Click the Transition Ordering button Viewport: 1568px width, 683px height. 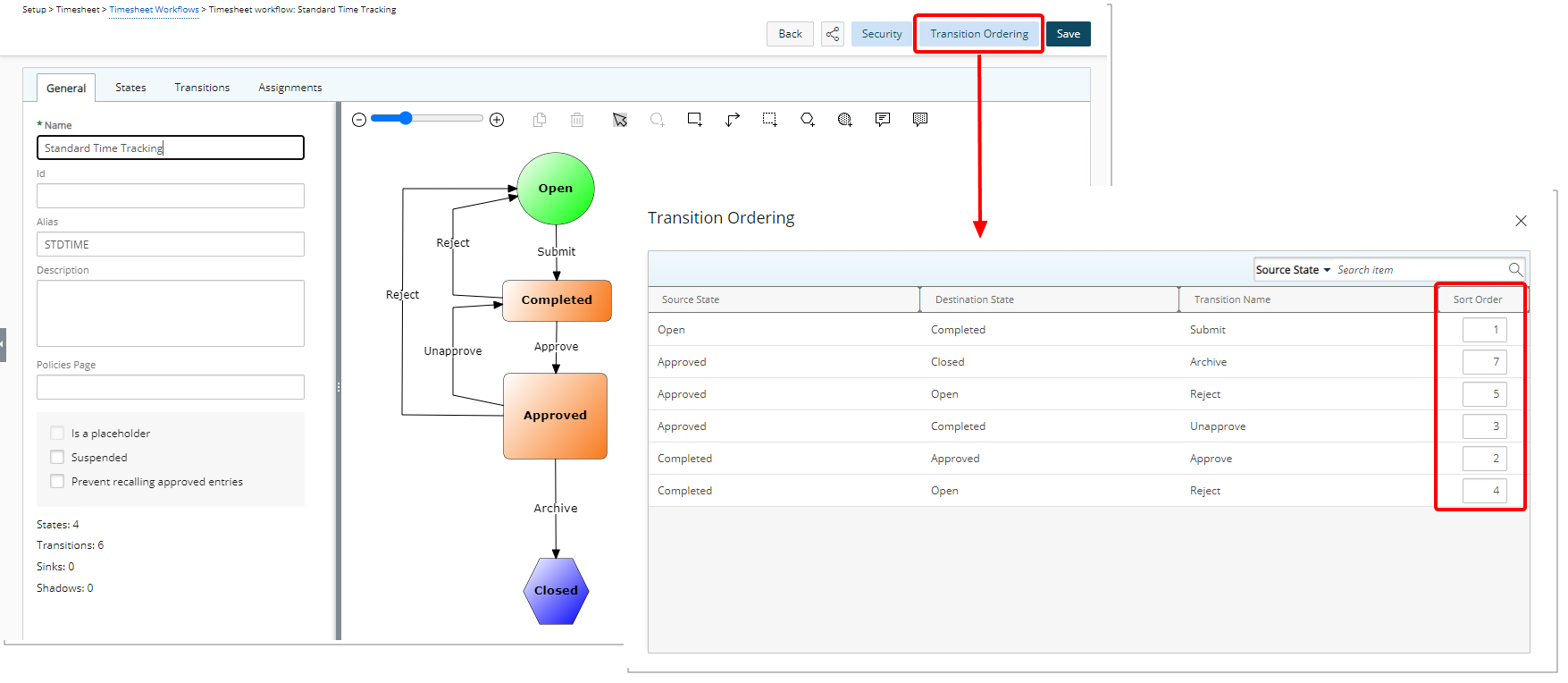(x=979, y=34)
